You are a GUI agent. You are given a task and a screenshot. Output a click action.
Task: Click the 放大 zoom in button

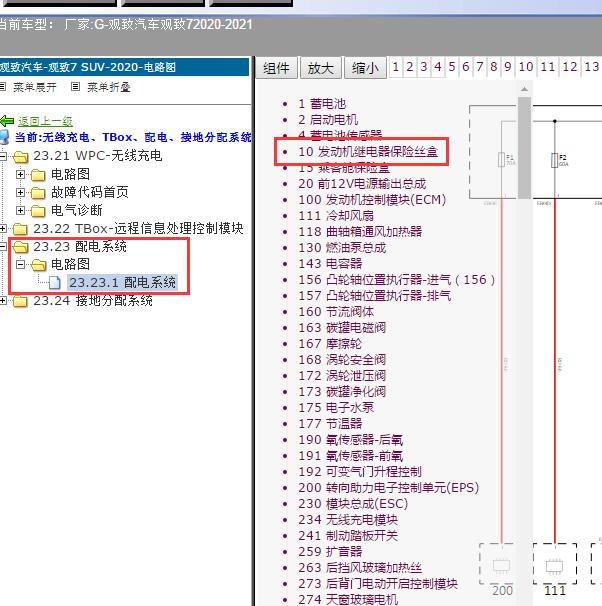point(321,68)
